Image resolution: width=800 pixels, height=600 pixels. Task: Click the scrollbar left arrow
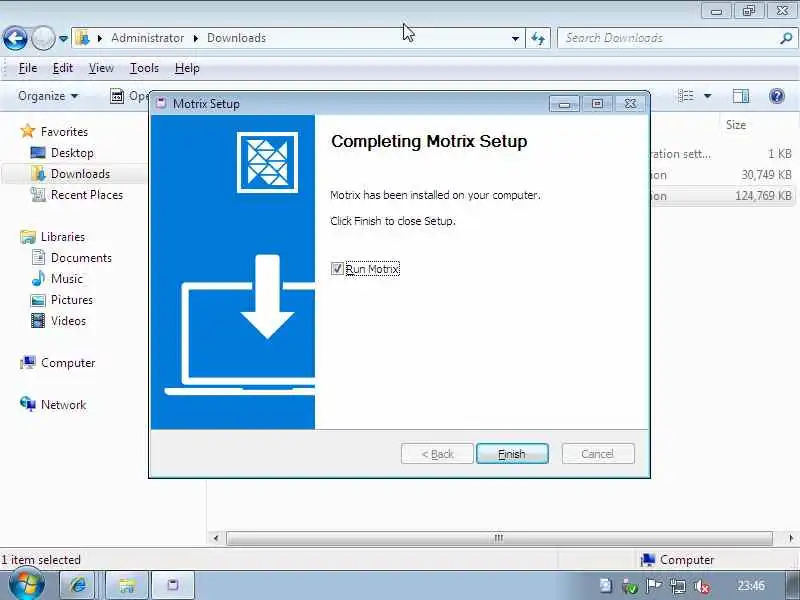[216, 538]
